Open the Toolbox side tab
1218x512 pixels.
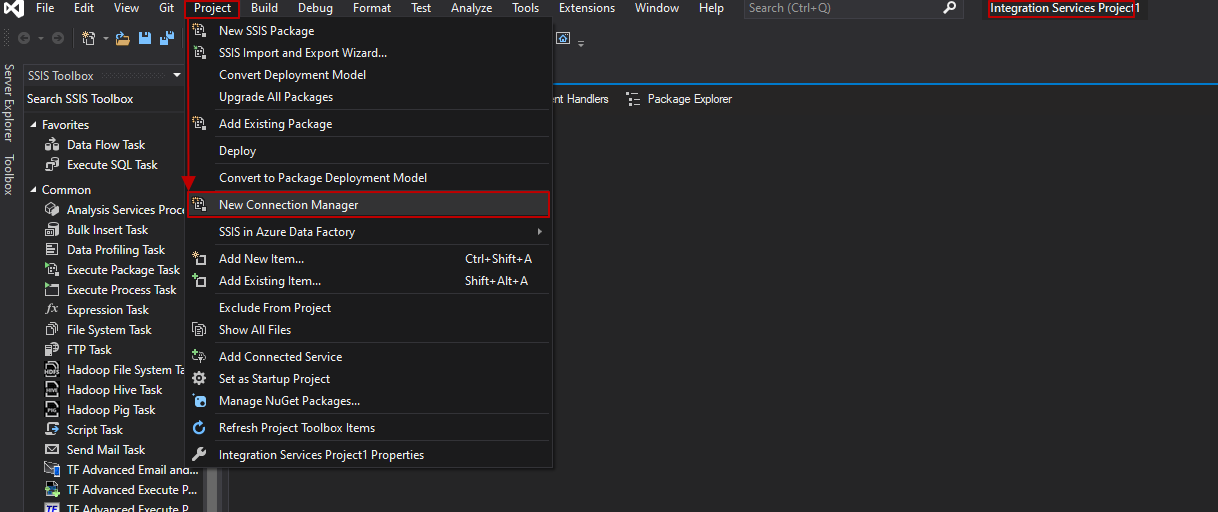[x=9, y=175]
